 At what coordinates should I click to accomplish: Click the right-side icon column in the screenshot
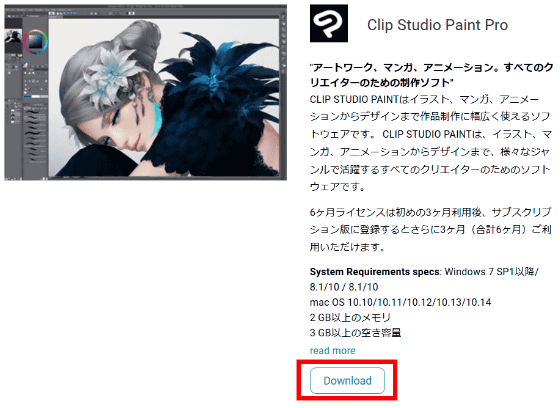pos(283,43)
